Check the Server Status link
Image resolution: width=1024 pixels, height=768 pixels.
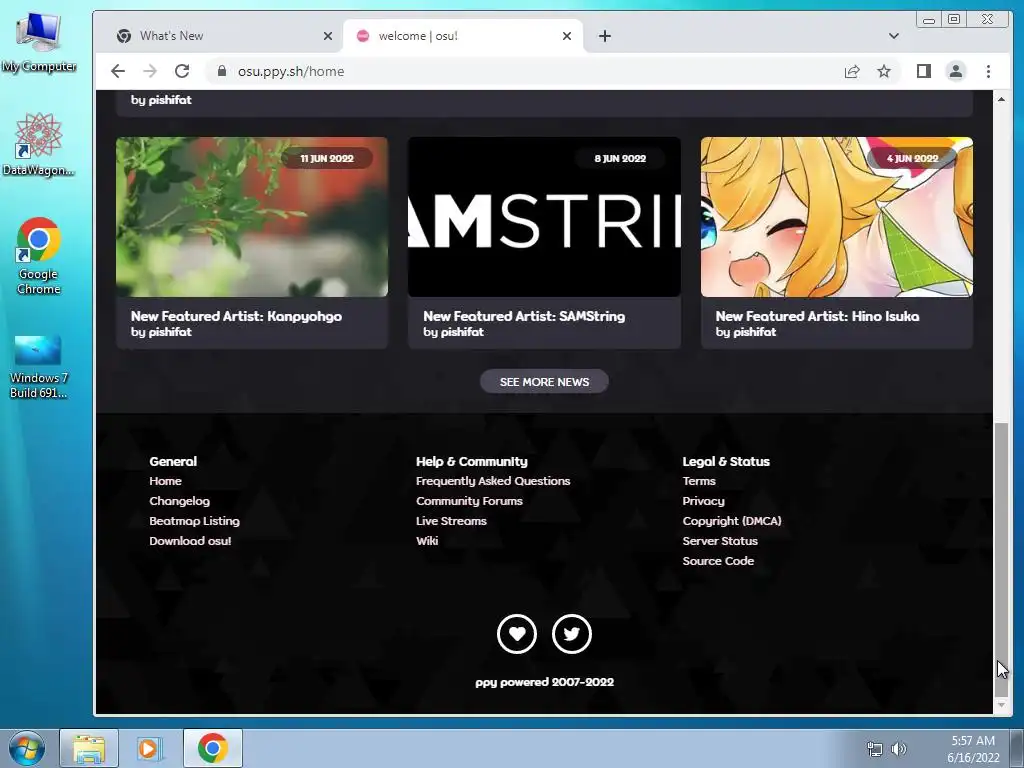tap(720, 541)
